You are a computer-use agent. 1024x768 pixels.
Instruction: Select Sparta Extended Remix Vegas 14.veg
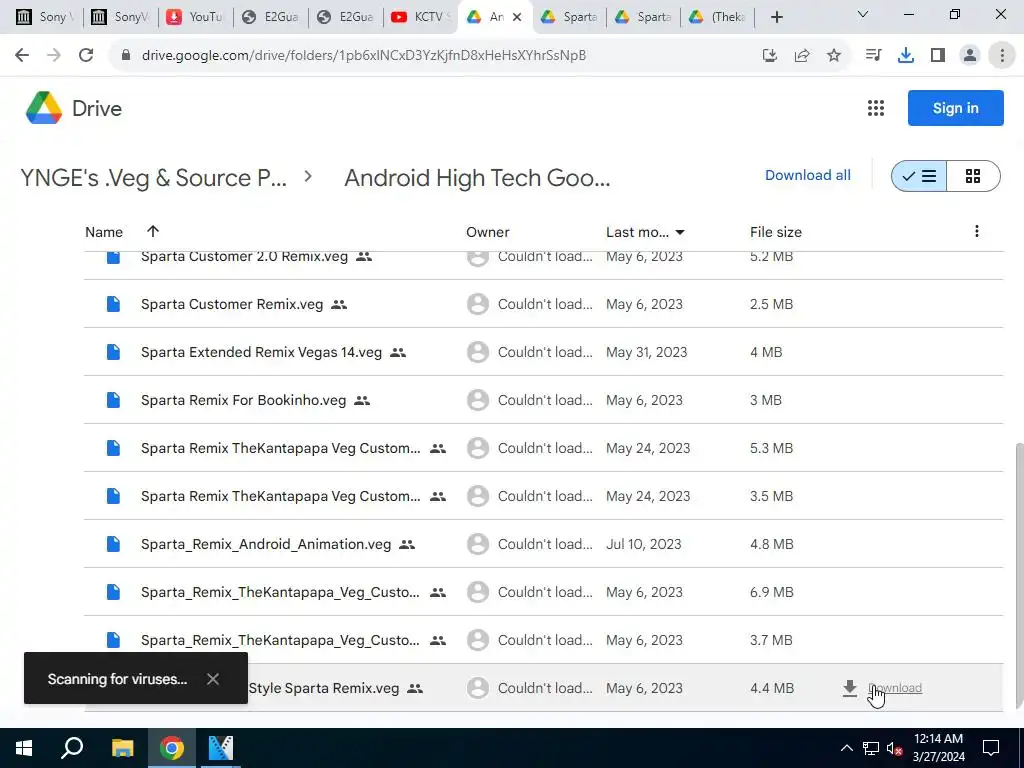point(543,352)
